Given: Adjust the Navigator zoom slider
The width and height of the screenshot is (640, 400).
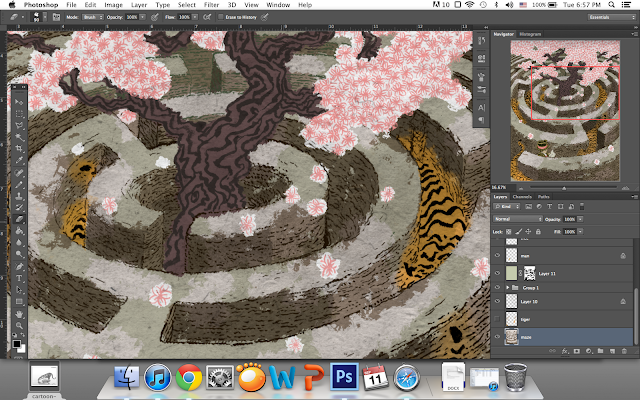Looking at the screenshot, I should click(564, 188).
